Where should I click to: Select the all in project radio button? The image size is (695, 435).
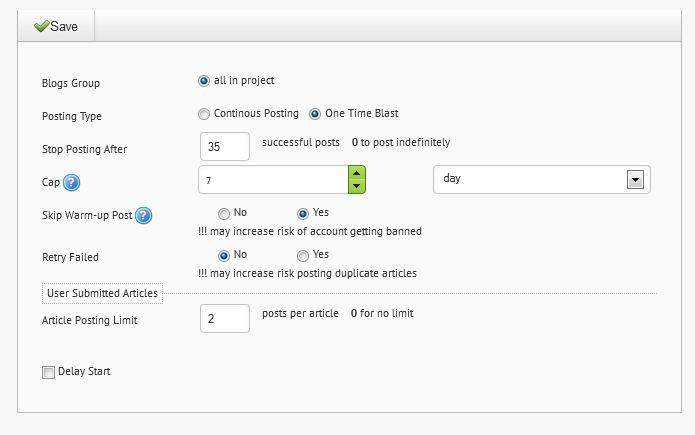[x=203, y=81]
